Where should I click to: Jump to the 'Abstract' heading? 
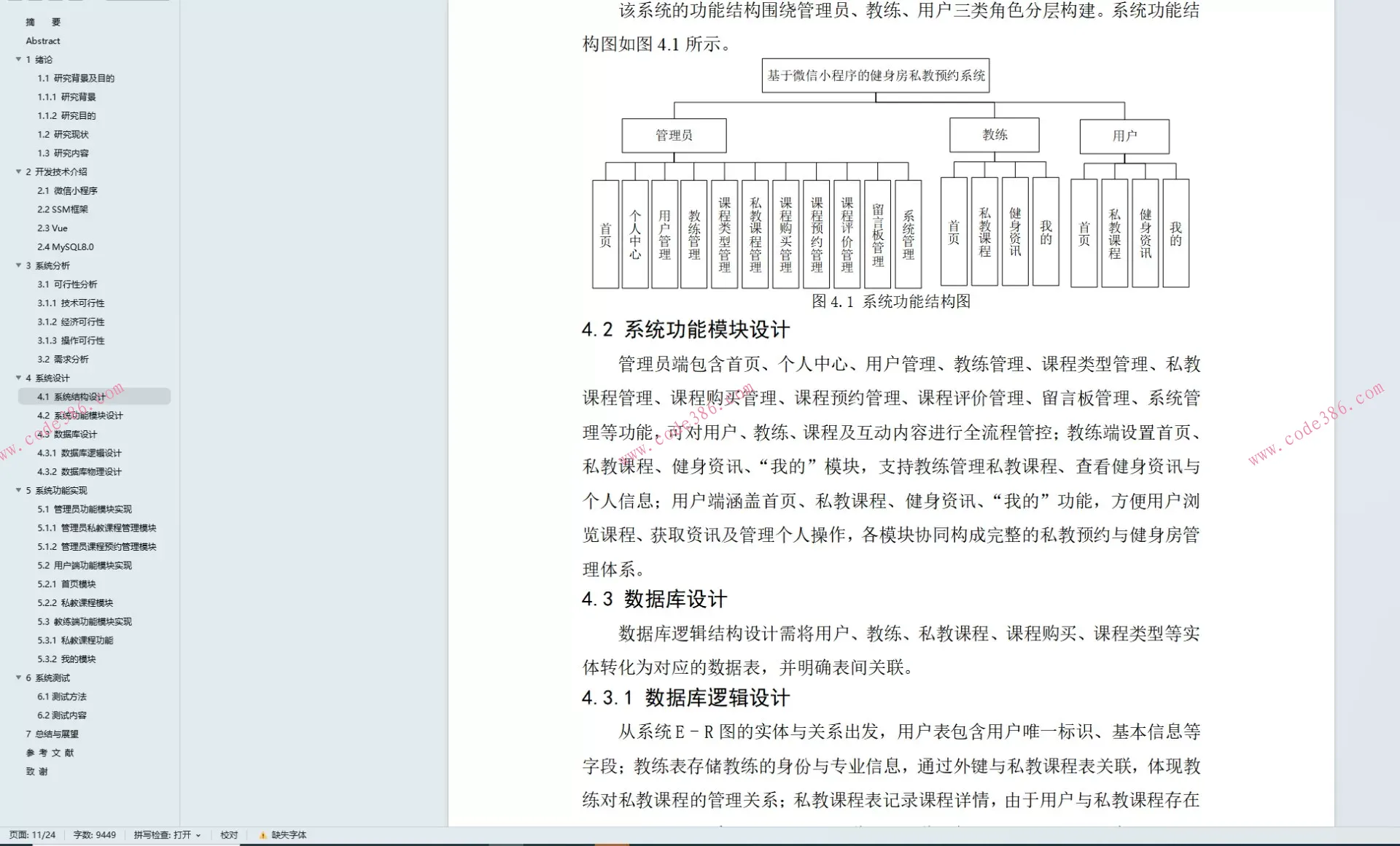pos(43,40)
